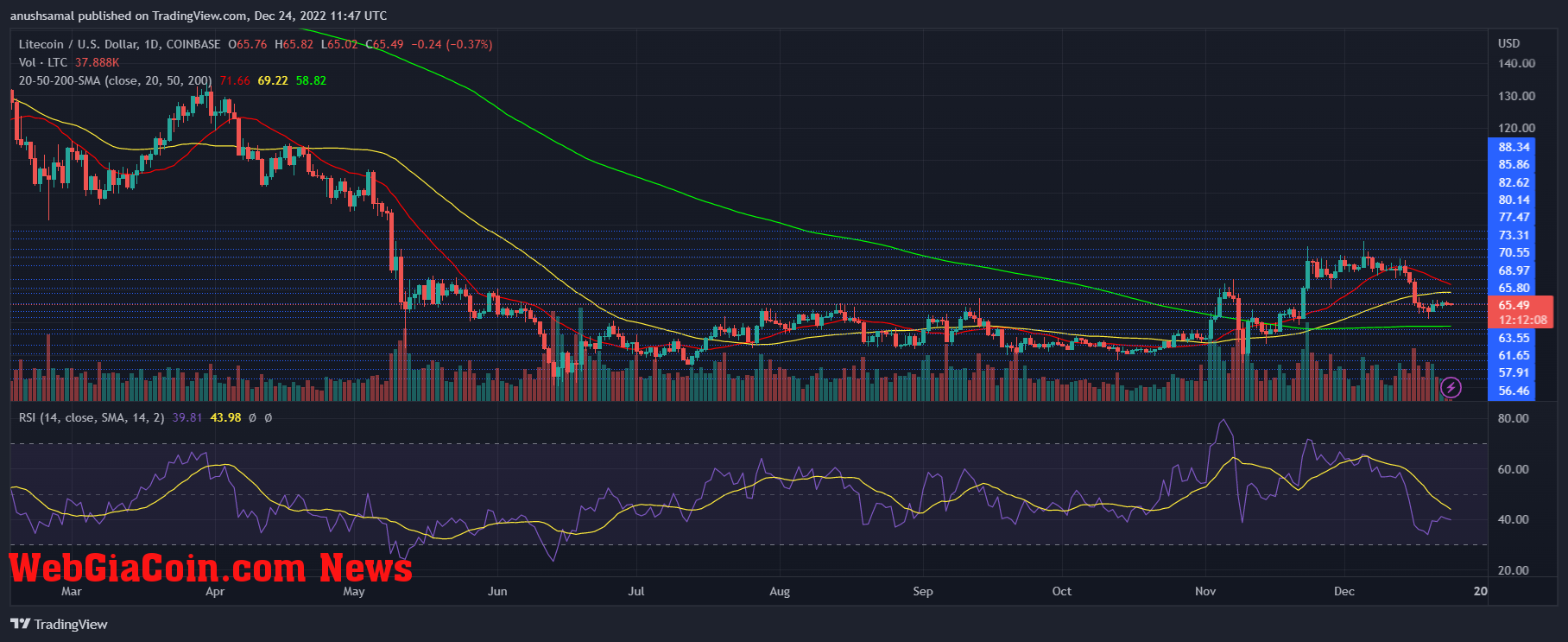Click the purple lightning bolt icon

click(x=1451, y=387)
